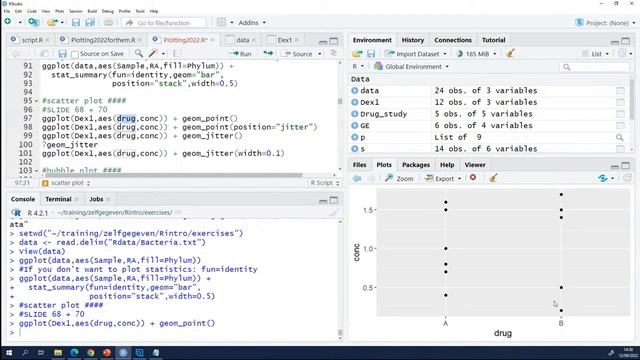Click the Zoom button in Plots pane
Screen dimensions: 640x360
click(x=399, y=178)
